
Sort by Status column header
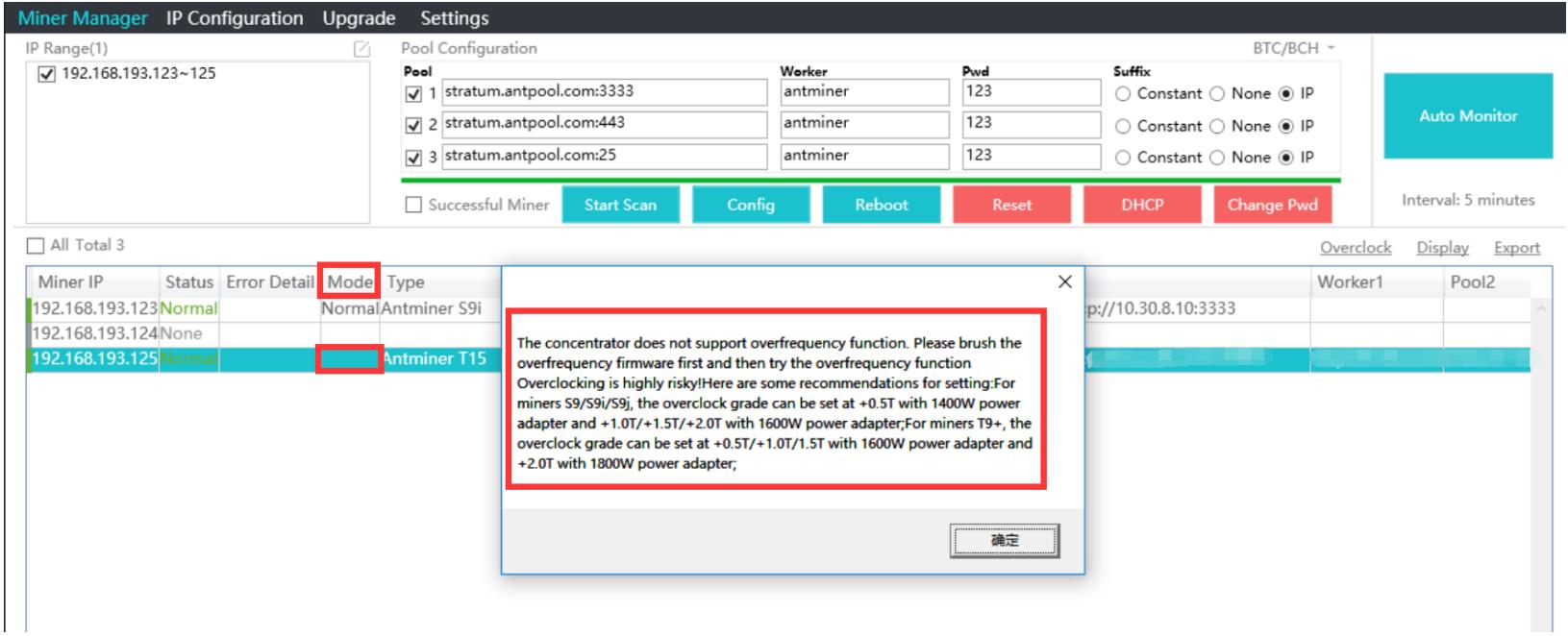pyautogui.click(x=189, y=282)
